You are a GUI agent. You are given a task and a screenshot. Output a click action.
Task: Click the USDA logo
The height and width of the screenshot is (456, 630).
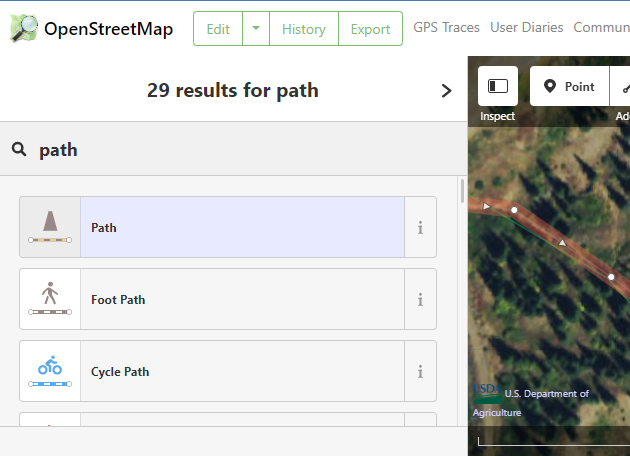point(487,393)
